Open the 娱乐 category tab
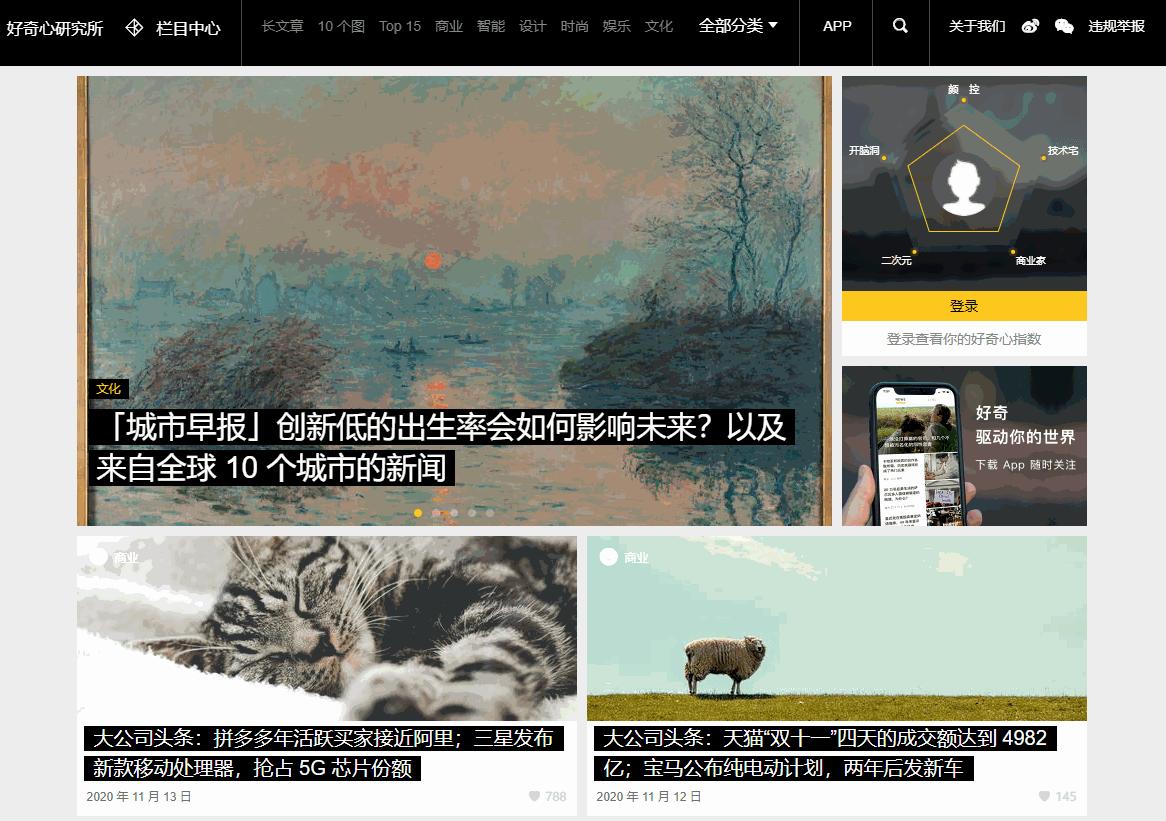The height and width of the screenshot is (821, 1166). tap(616, 27)
